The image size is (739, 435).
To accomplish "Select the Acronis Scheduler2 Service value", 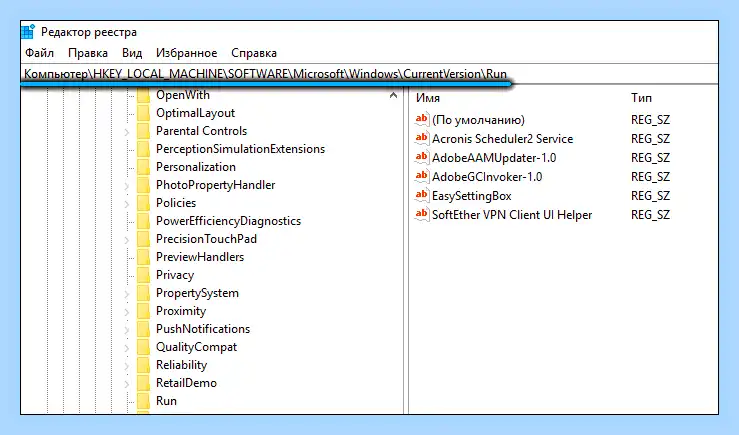I will pyautogui.click(x=502, y=139).
